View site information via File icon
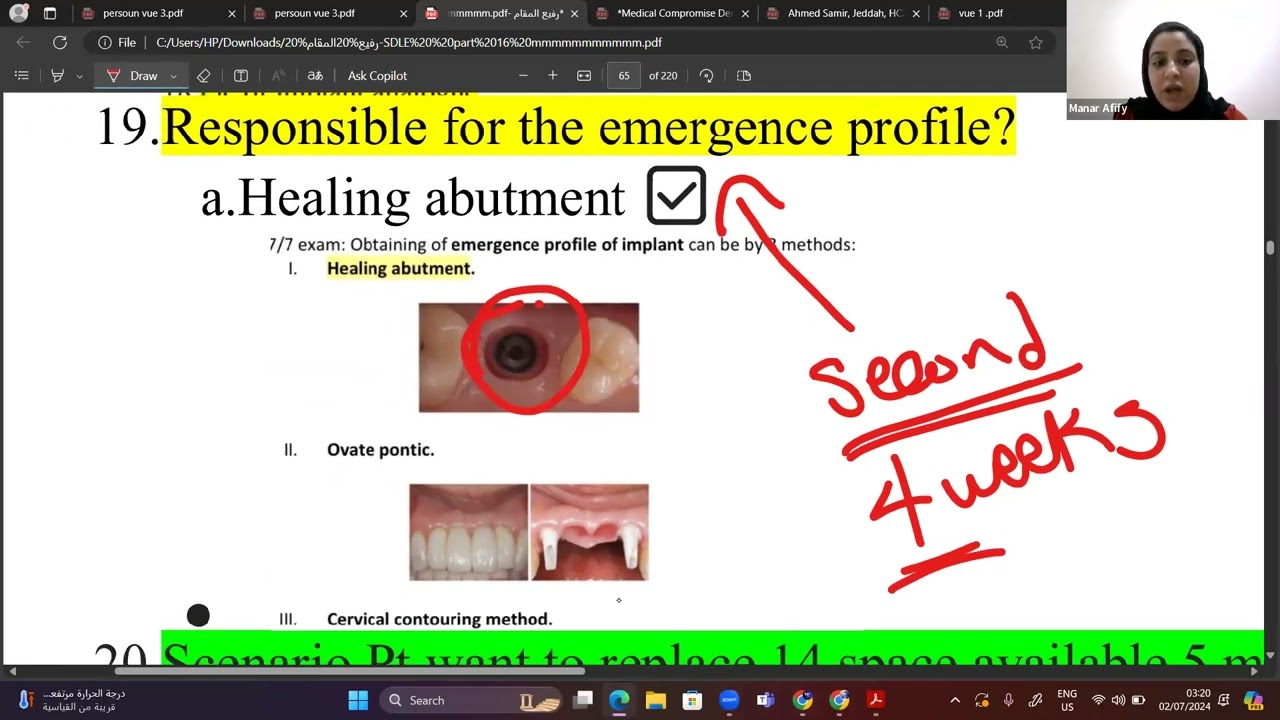Image resolution: width=1280 pixels, height=720 pixels. [x=117, y=42]
